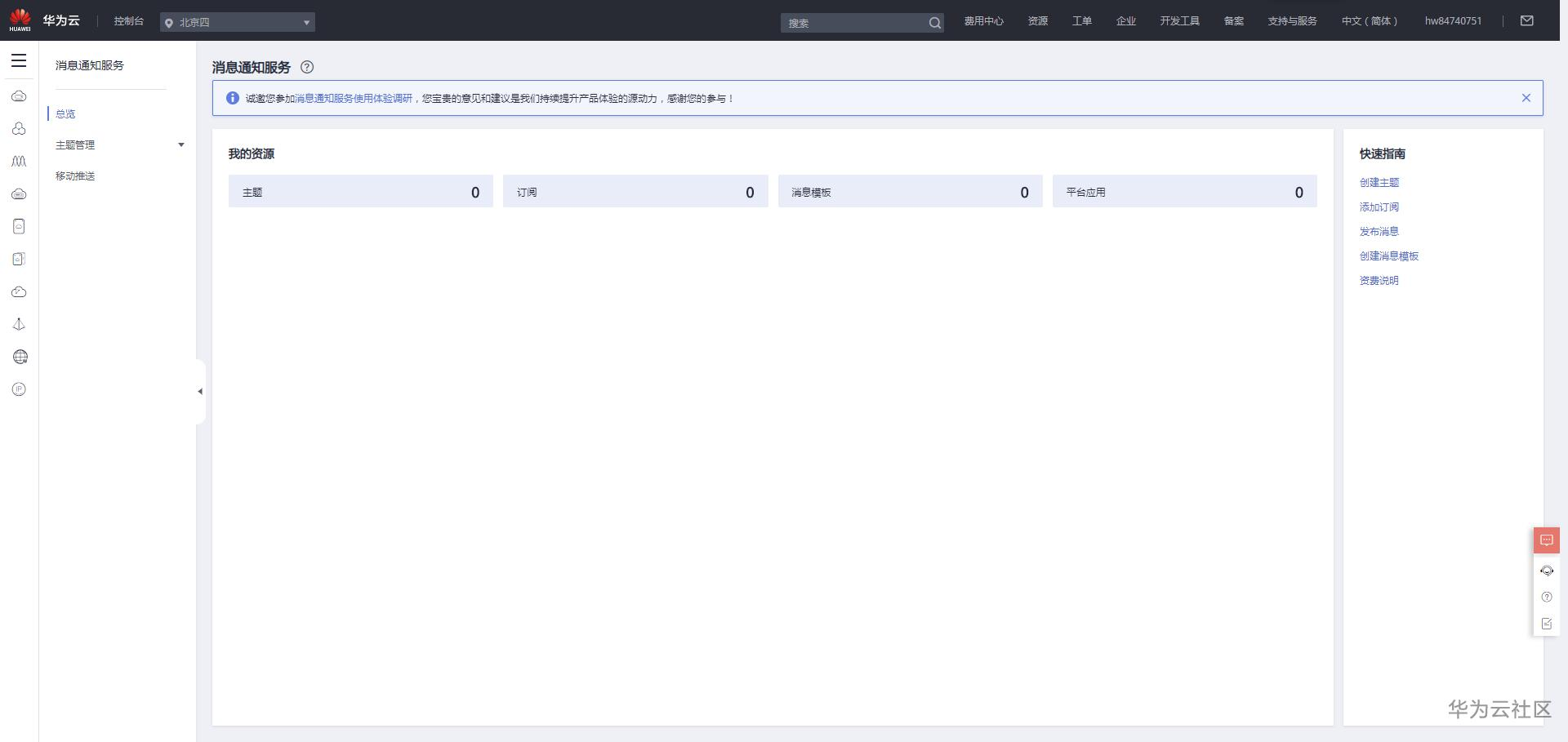Open the IP circle sidebar icon

point(20,389)
